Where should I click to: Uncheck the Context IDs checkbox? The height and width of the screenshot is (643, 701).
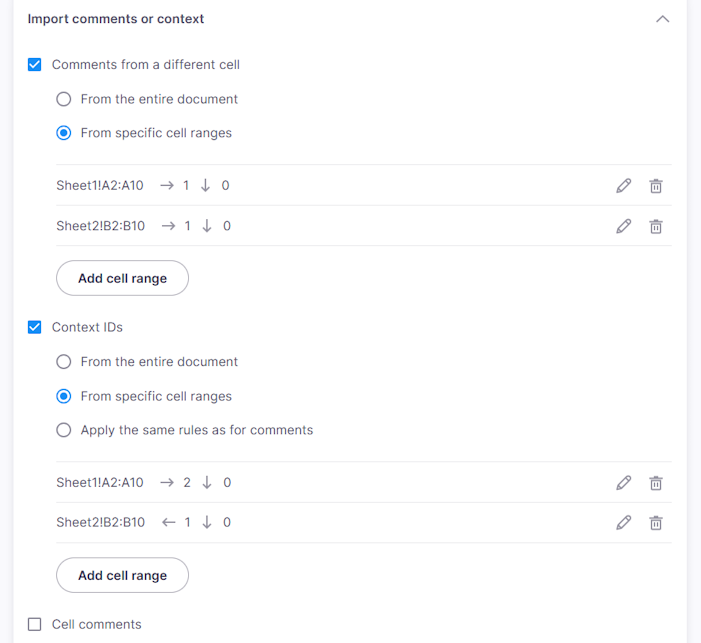click(x=34, y=327)
